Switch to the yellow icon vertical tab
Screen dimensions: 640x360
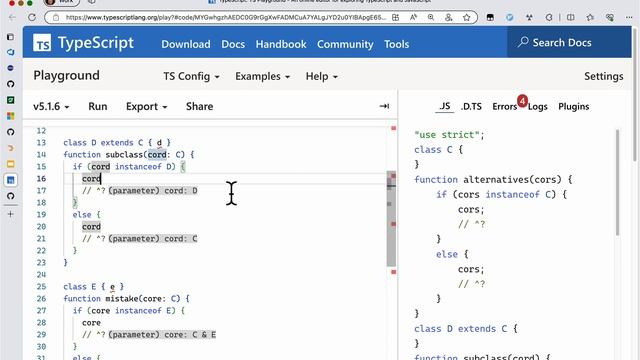click(11, 164)
